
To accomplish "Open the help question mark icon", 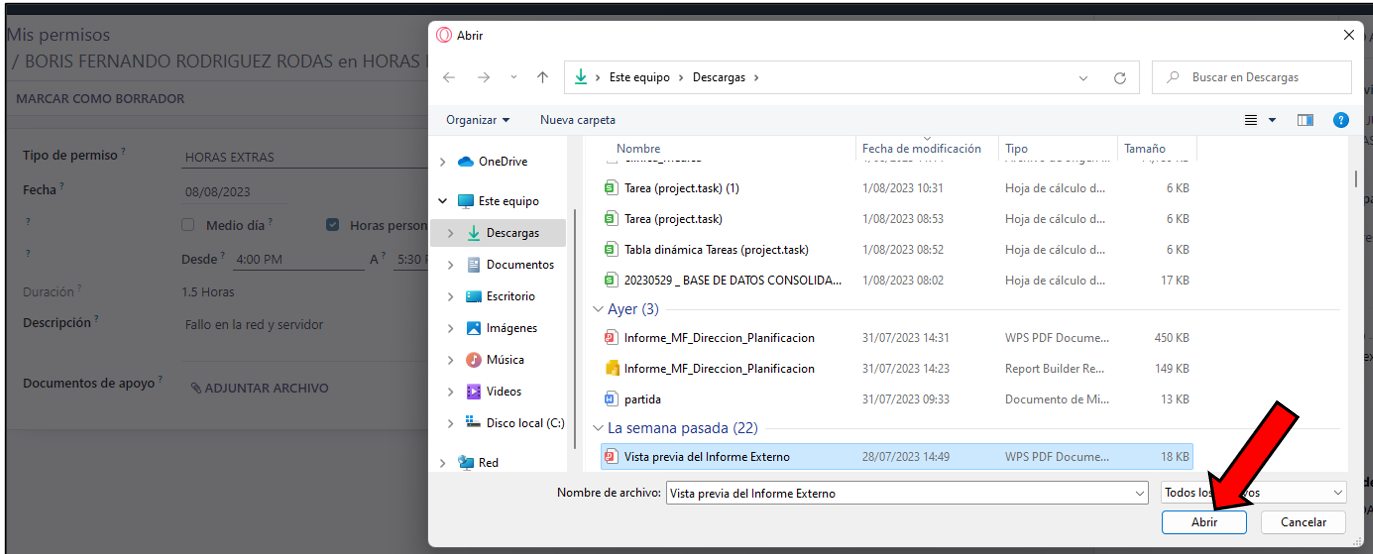I will (x=1341, y=120).
